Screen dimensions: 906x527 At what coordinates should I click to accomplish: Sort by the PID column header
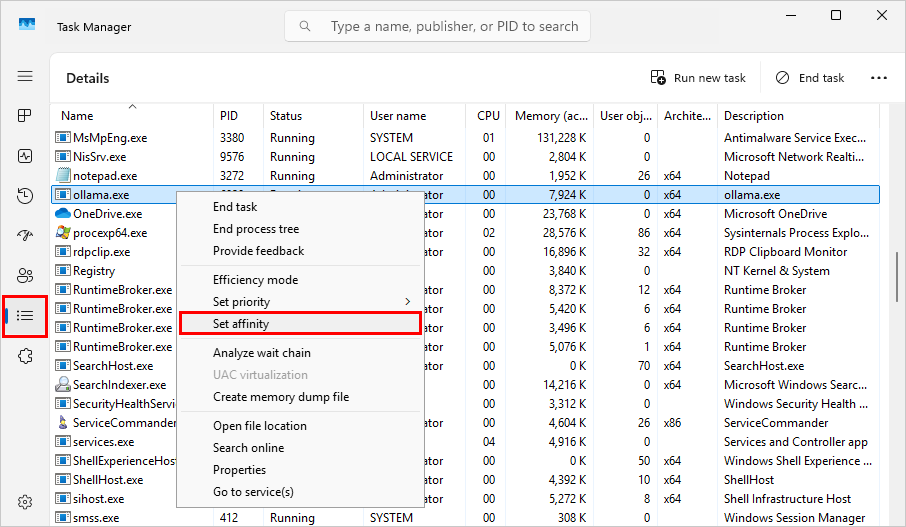pyautogui.click(x=238, y=116)
